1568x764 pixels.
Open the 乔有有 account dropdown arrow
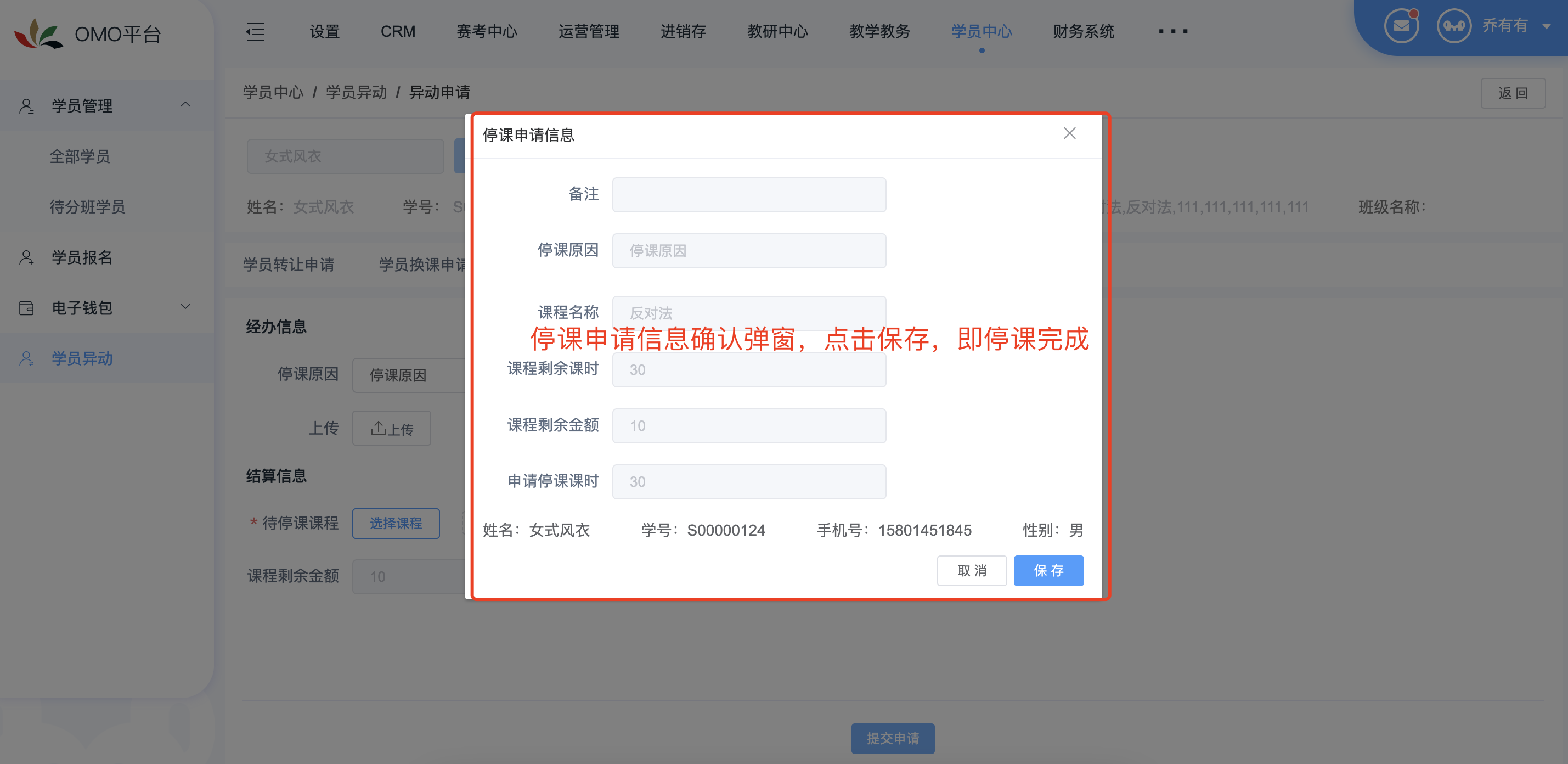pyautogui.click(x=1547, y=26)
